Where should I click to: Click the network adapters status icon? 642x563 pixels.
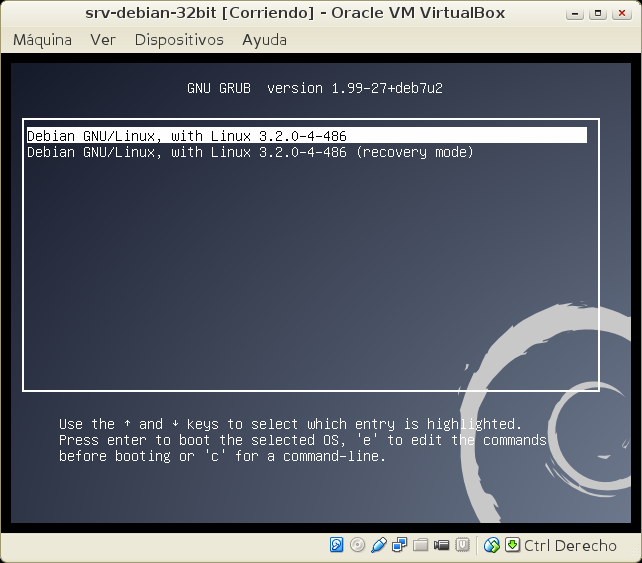(400, 545)
